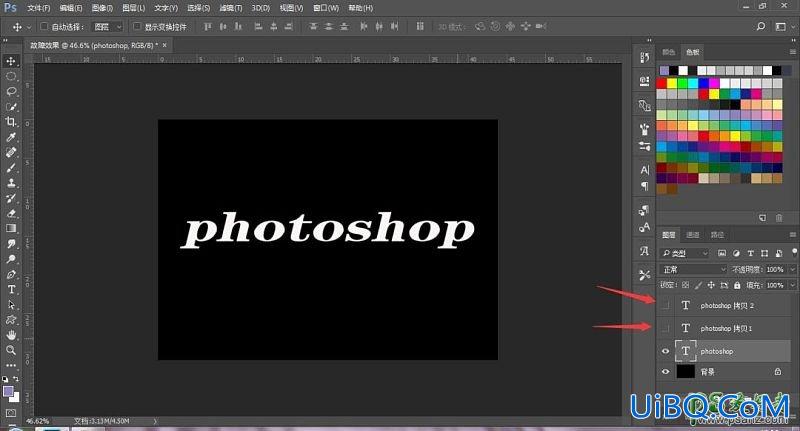Select the Crop tool

[11, 122]
